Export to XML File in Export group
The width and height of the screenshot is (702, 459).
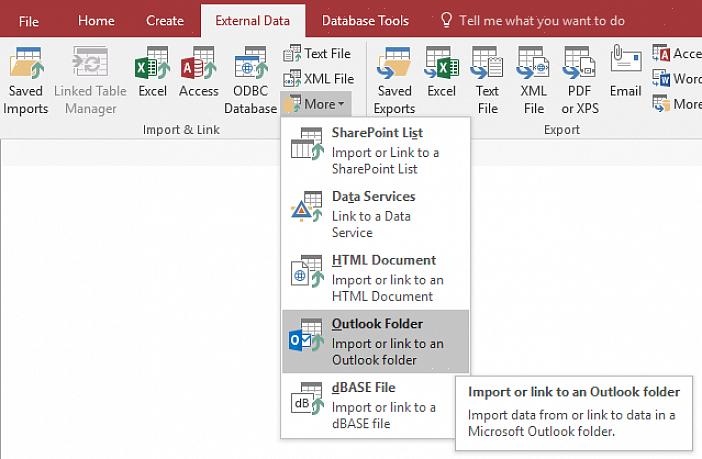pos(533,80)
